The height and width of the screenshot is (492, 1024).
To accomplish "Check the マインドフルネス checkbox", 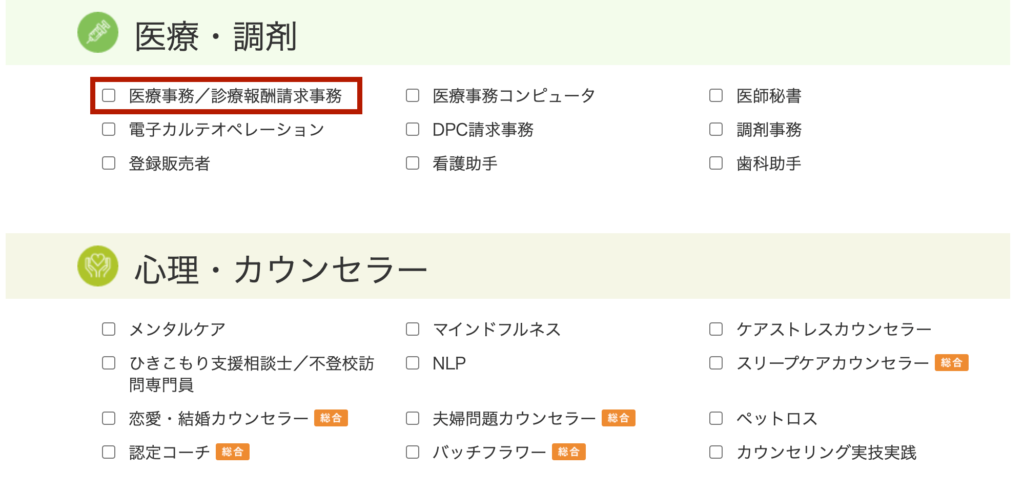I will 413,329.
